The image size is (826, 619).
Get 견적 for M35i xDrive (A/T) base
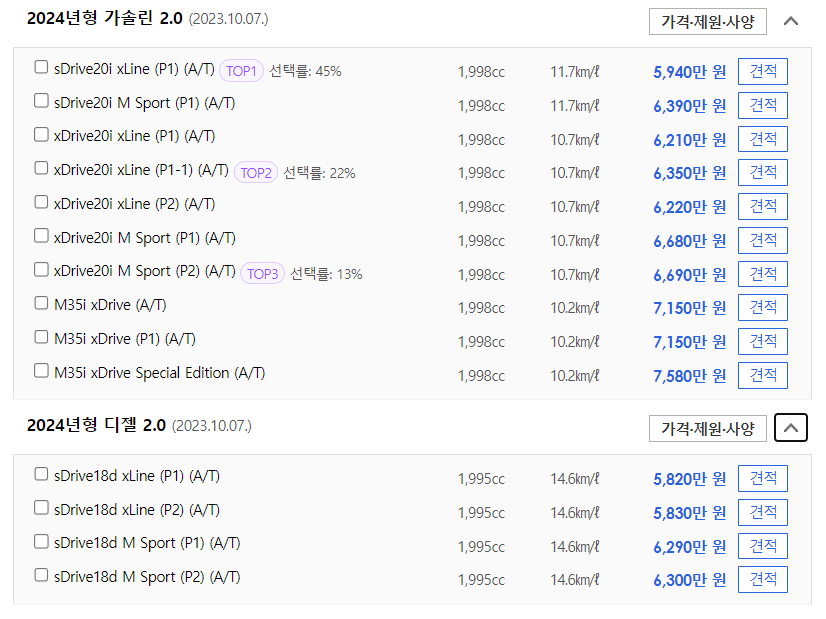[x=763, y=307]
